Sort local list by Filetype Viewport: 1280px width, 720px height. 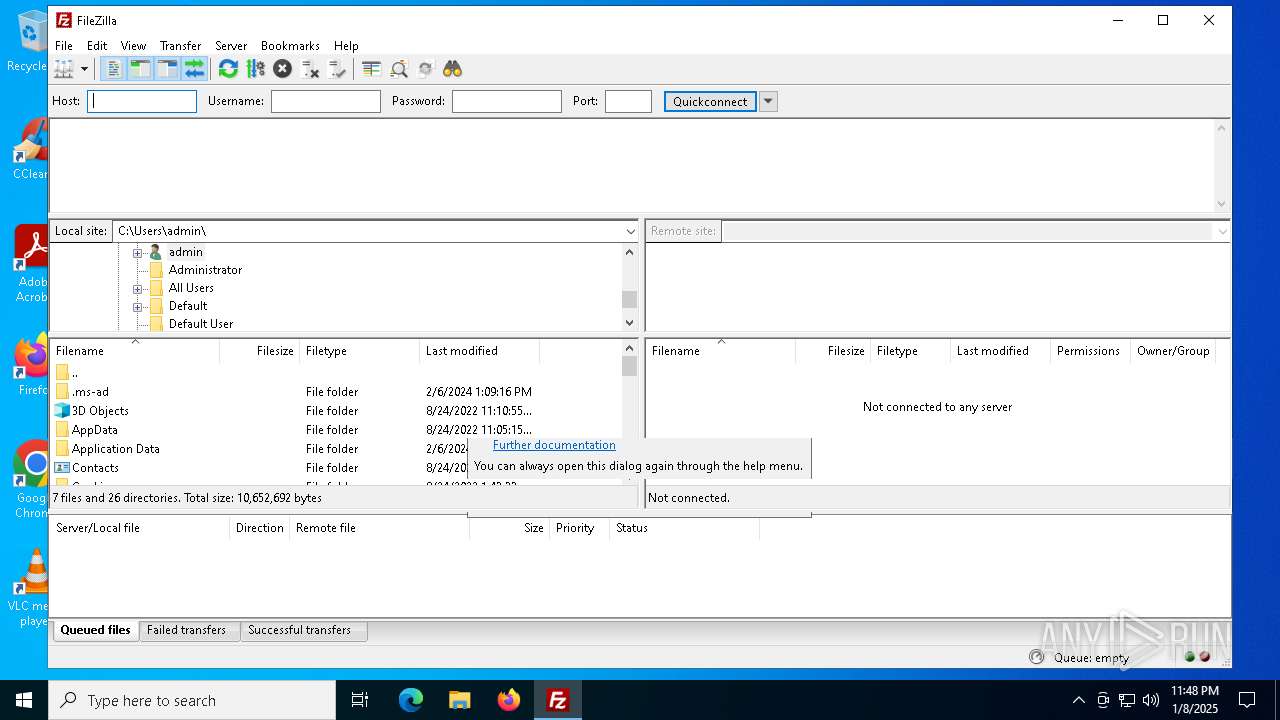click(x=360, y=351)
